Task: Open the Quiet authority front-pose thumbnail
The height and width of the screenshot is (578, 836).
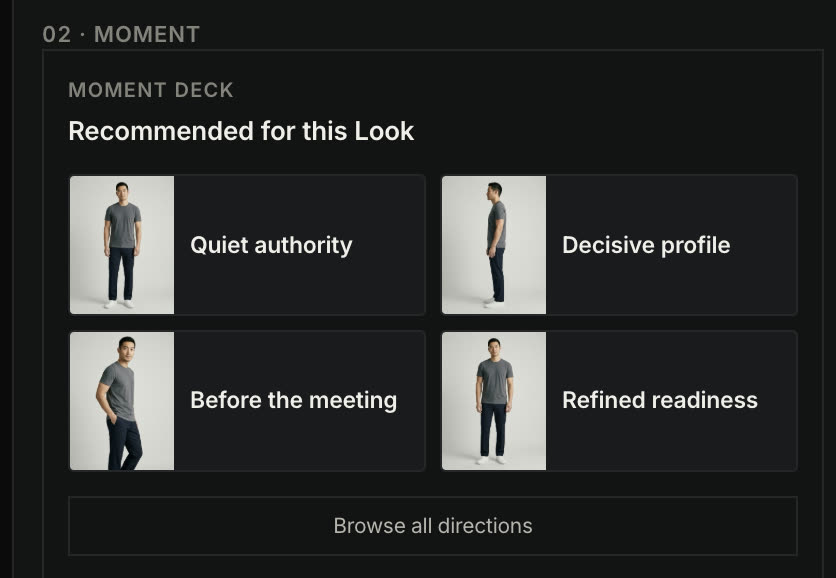Action: point(122,245)
